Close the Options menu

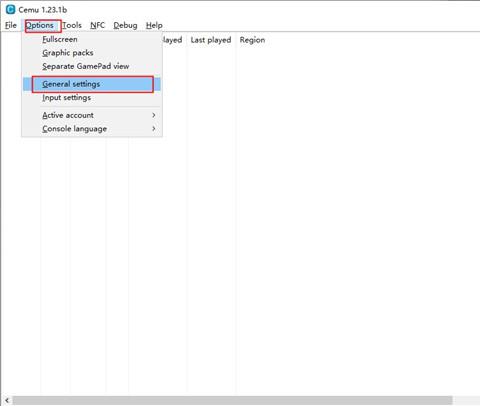pos(40,25)
